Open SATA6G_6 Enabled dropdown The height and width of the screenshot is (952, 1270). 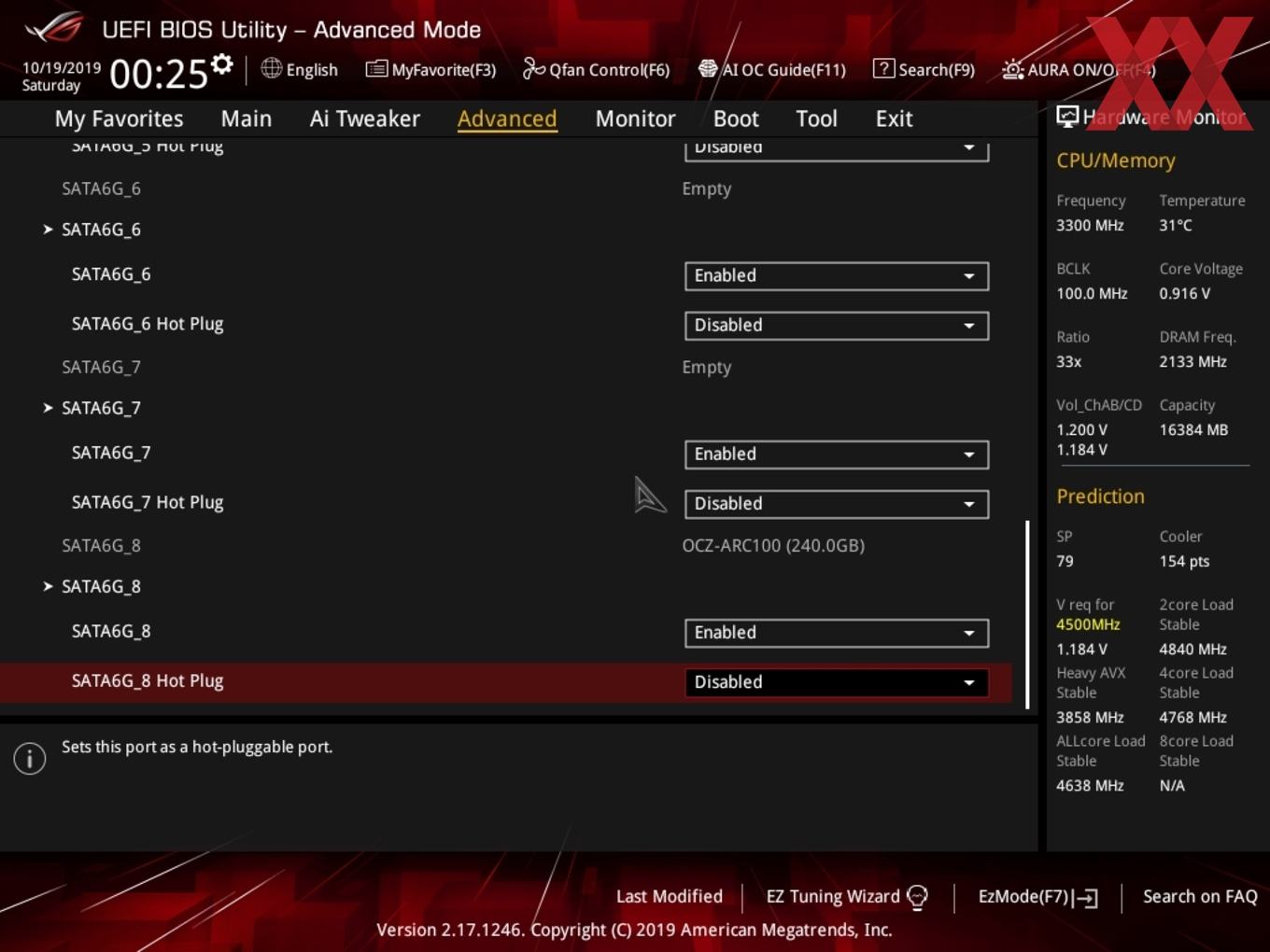(837, 276)
